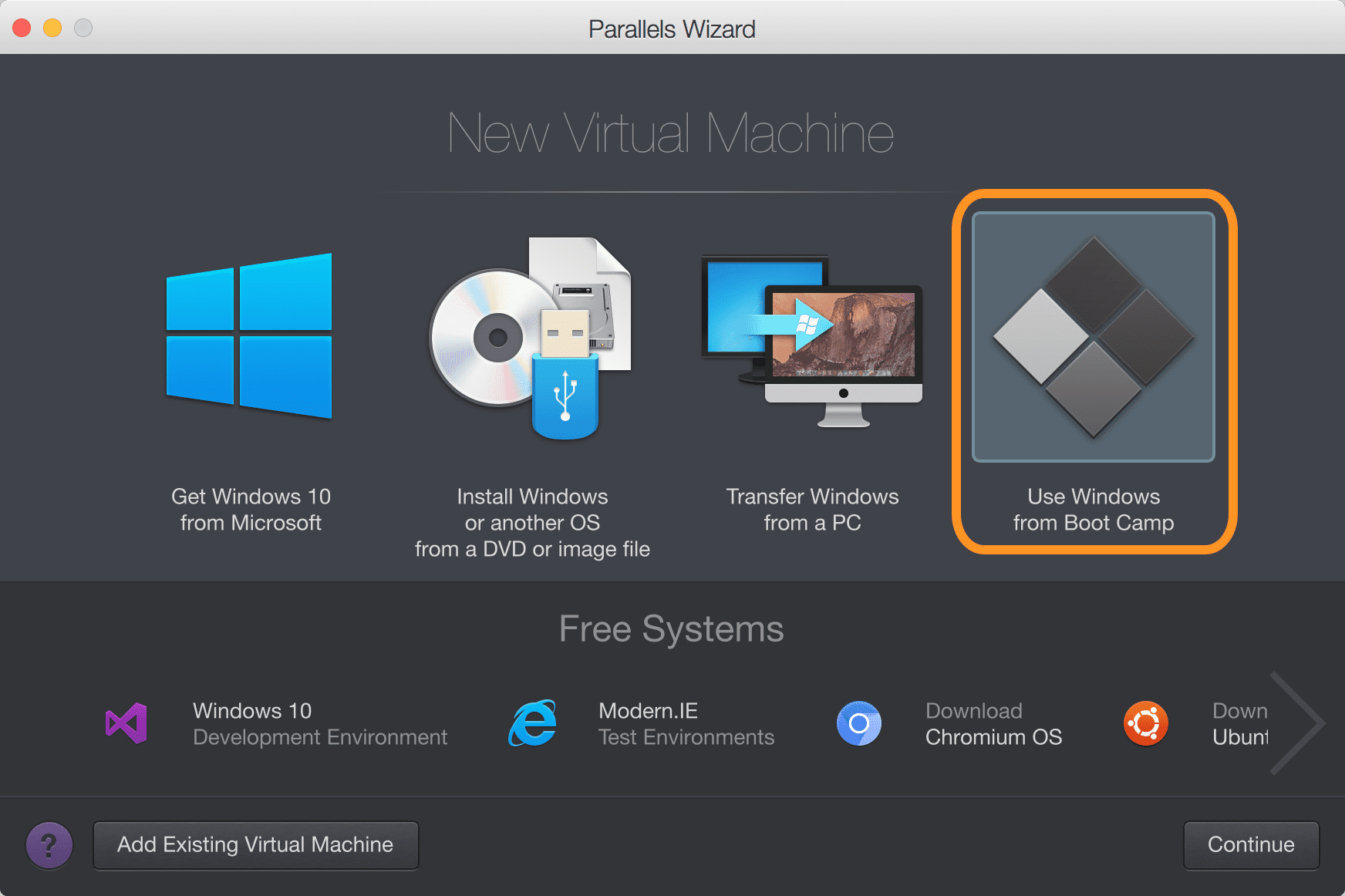Select Get Windows 10 from Microsoft label
Viewport: 1345px width, 896px height.
(251, 510)
